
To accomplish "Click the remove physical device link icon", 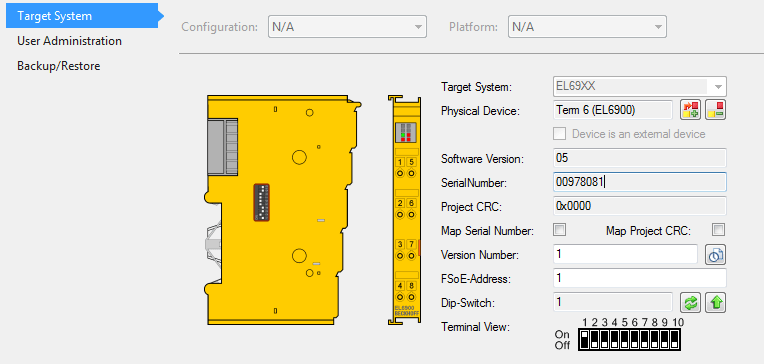I will tap(715, 110).
